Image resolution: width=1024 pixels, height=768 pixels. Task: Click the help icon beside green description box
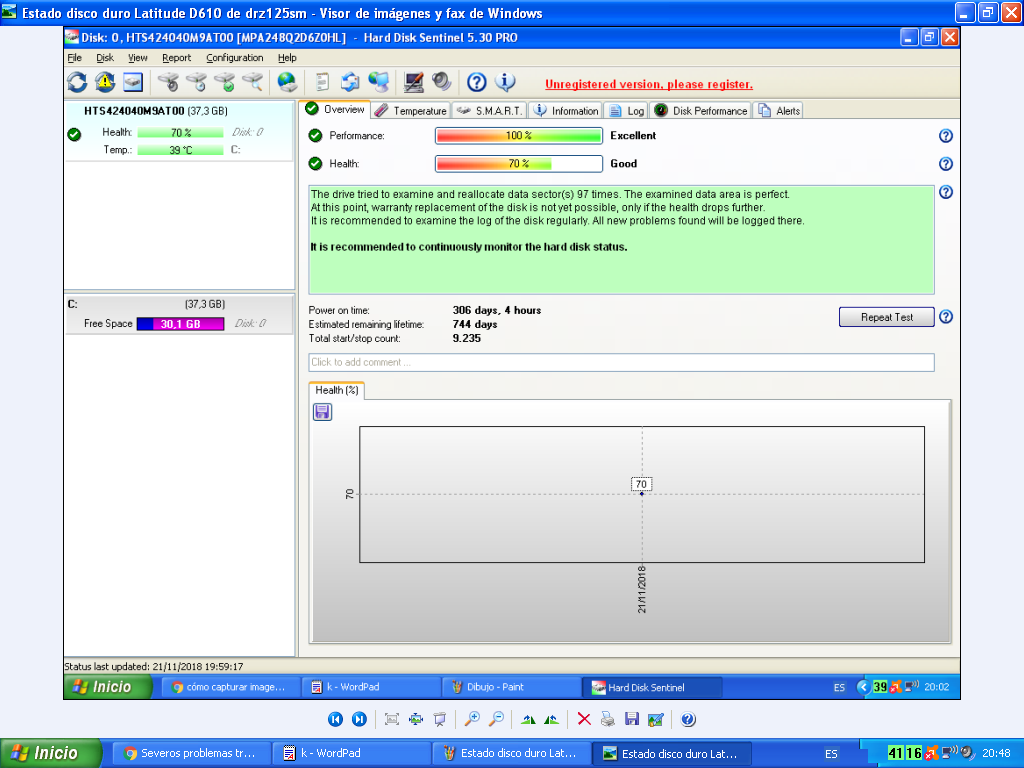[946, 192]
